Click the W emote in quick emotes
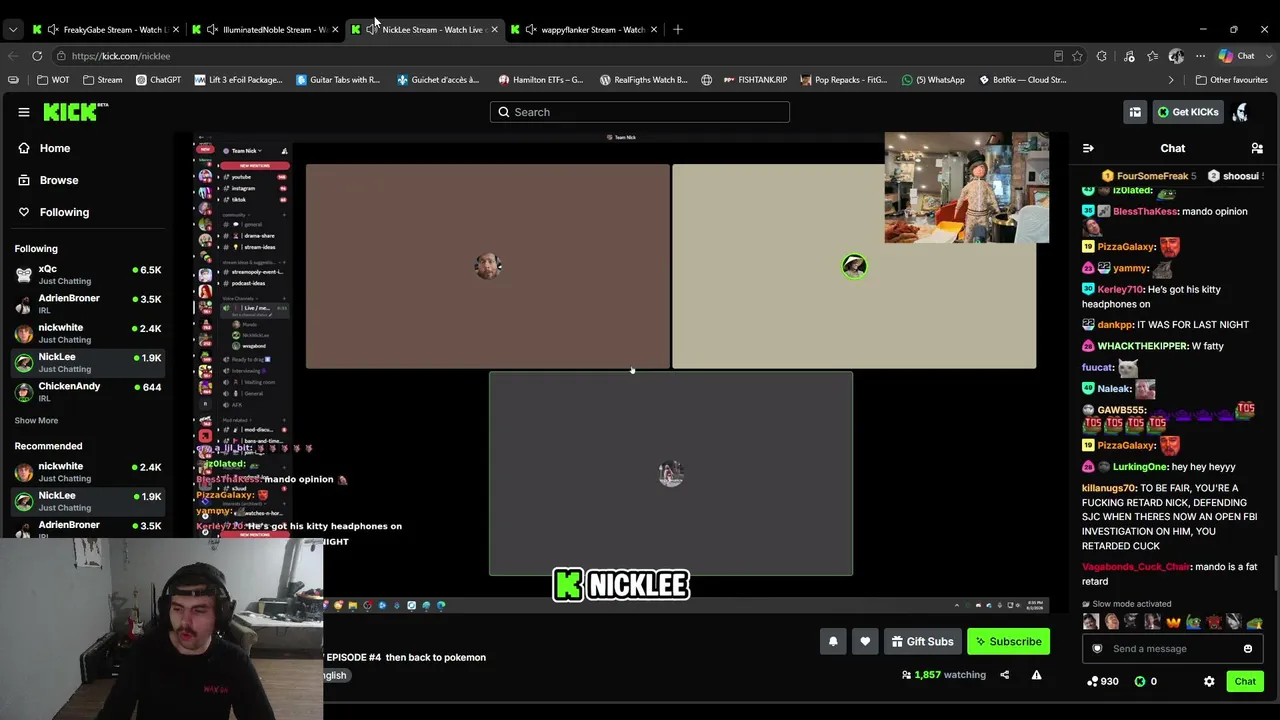 pyautogui.click(x=1173, y=622)
